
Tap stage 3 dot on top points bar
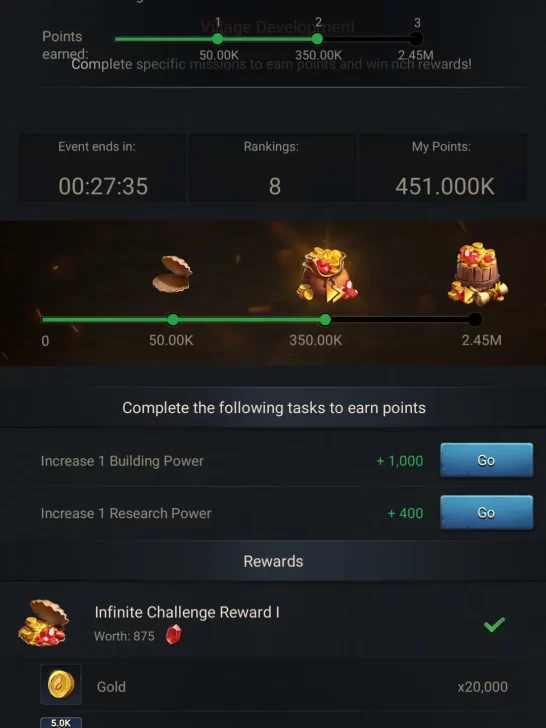[x=416, y=39]
